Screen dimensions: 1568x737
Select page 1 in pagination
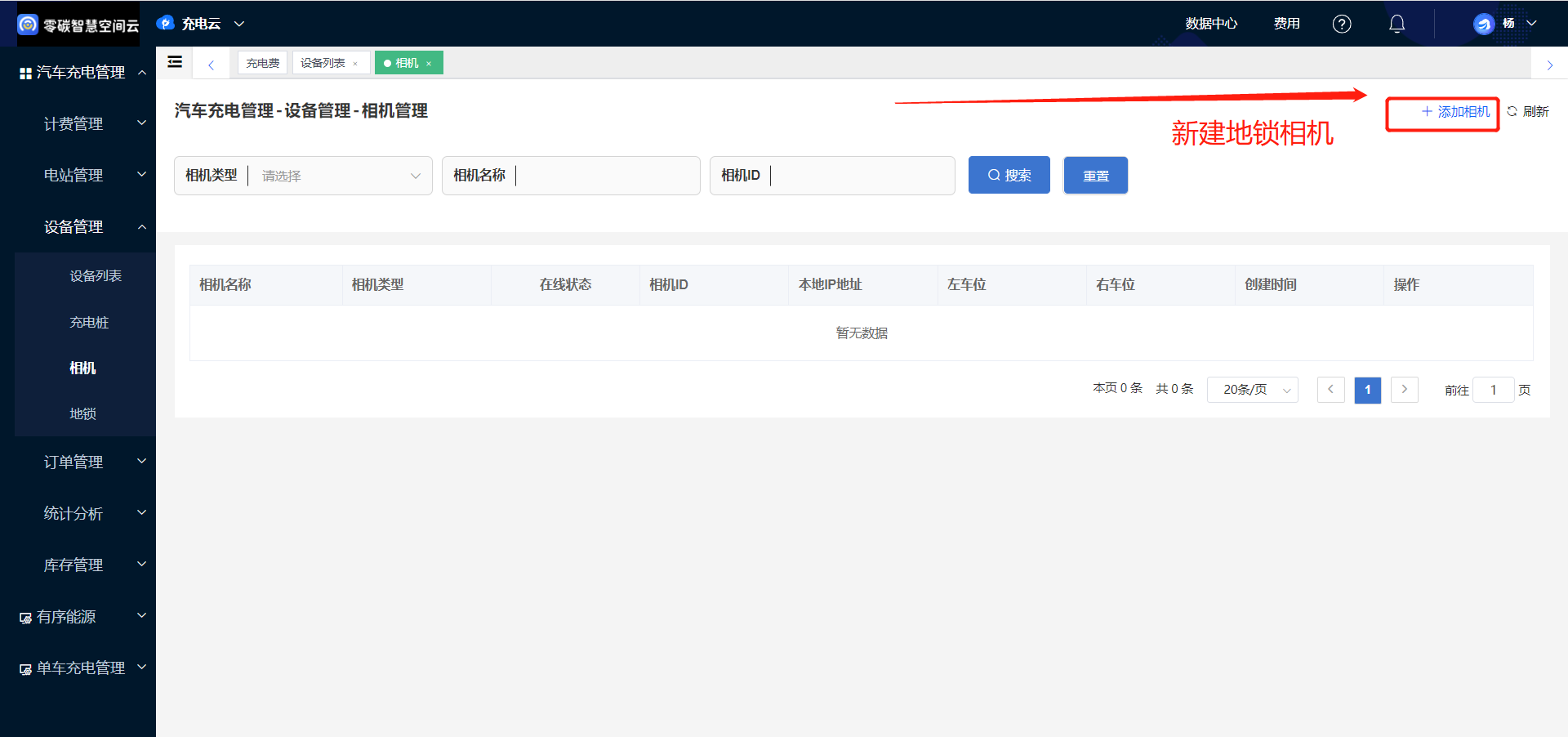1368,390
